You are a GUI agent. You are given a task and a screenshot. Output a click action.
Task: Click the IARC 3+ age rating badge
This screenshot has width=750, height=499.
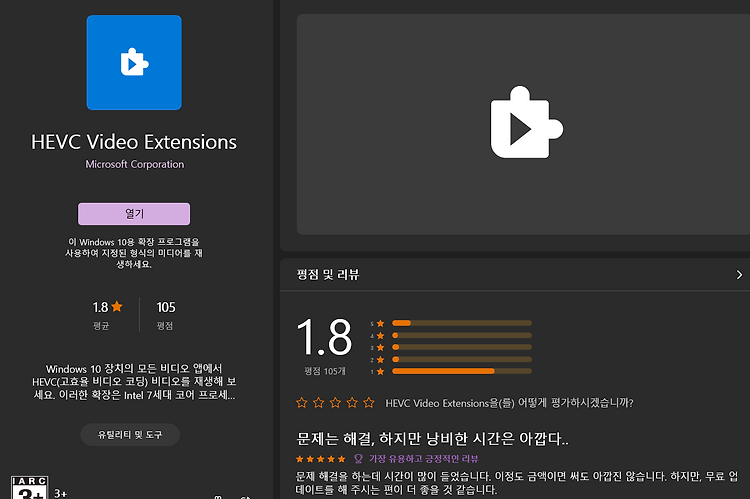tap(30, 488)
